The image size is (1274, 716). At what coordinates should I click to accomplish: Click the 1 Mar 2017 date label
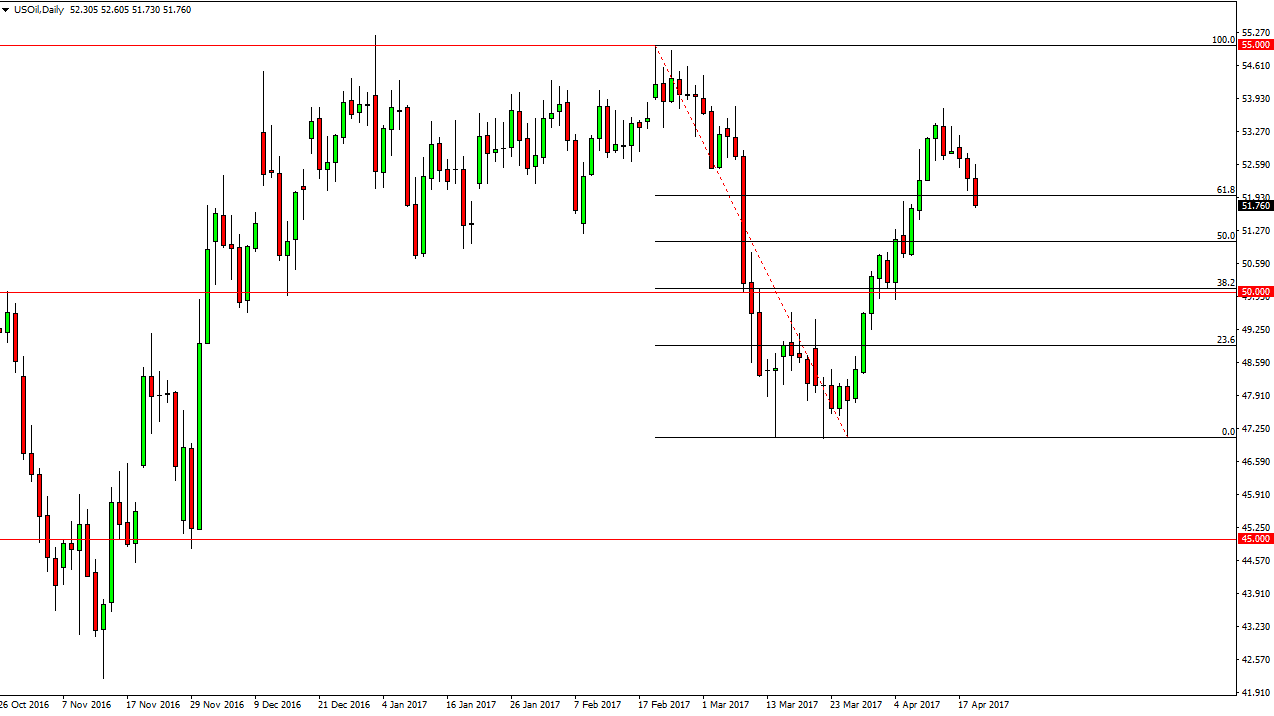click(x=725, y=705)
